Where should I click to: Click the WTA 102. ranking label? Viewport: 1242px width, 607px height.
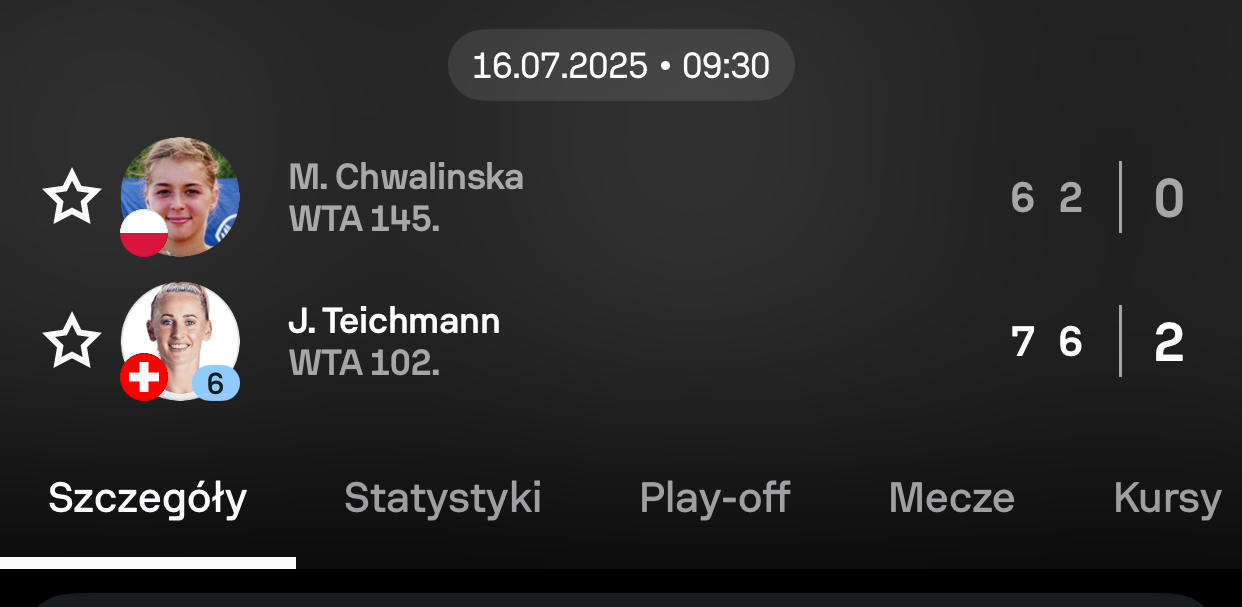(364, 363)
